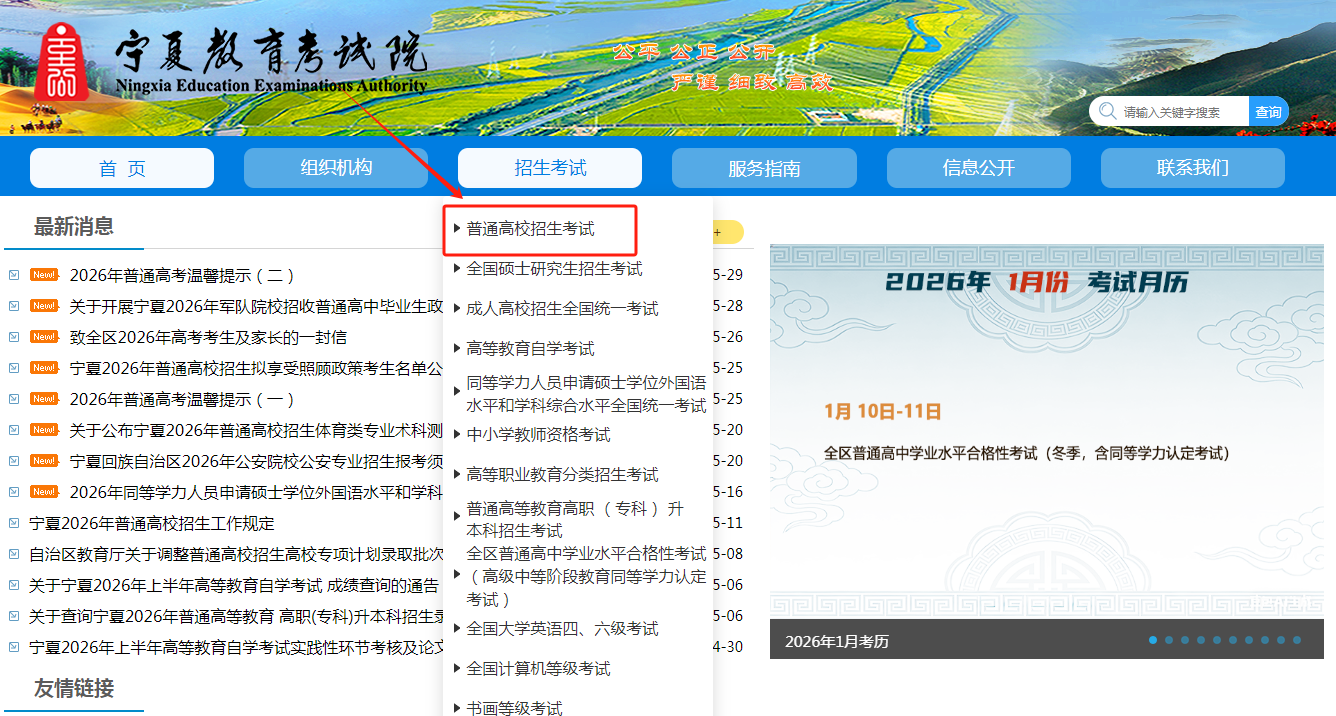Screen dimensions: 1336x716
Task: Expand arrow beside 高等教育自学考试
Action: pyautogui.click(x=457, y=348)
